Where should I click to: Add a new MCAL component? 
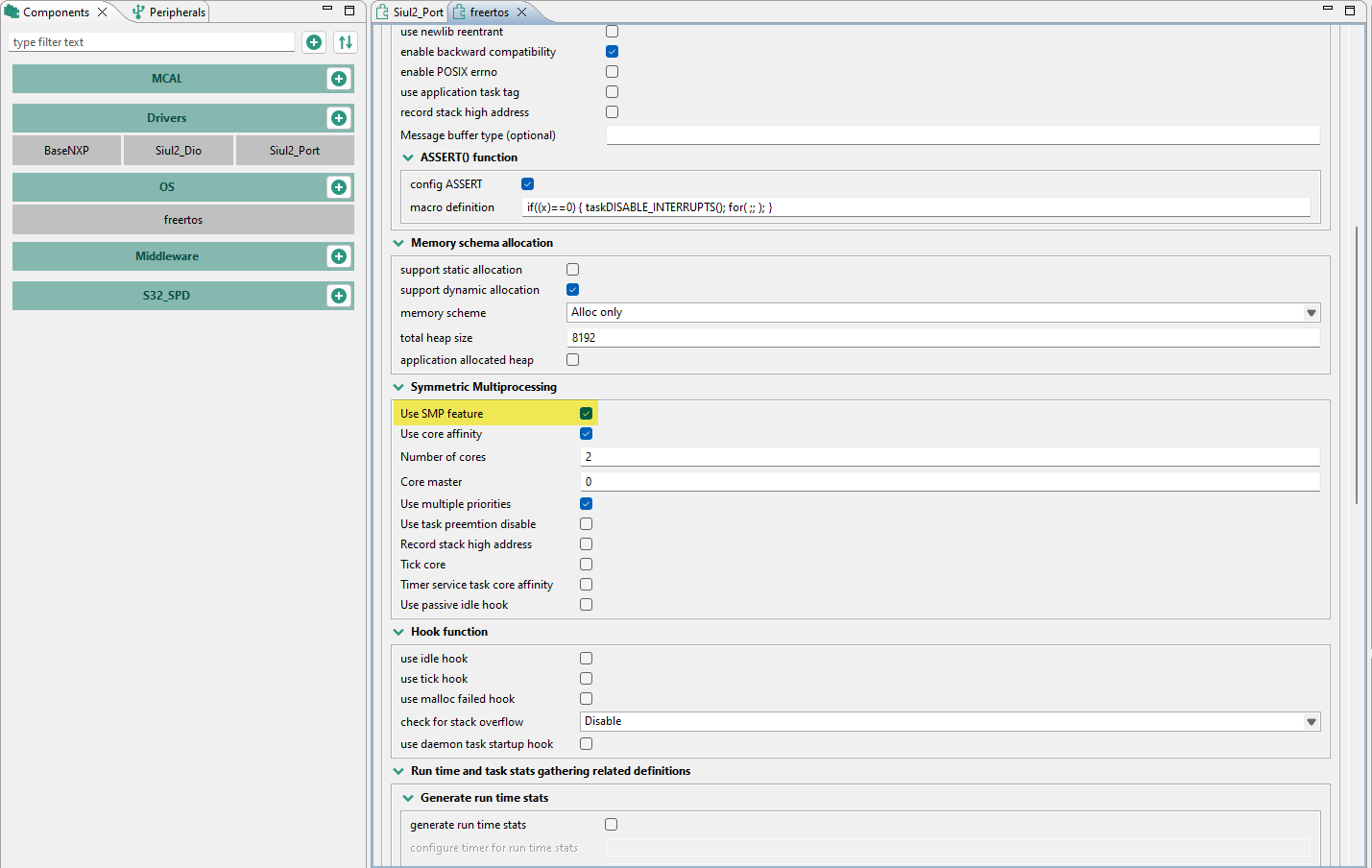click(x=338, y=78)
